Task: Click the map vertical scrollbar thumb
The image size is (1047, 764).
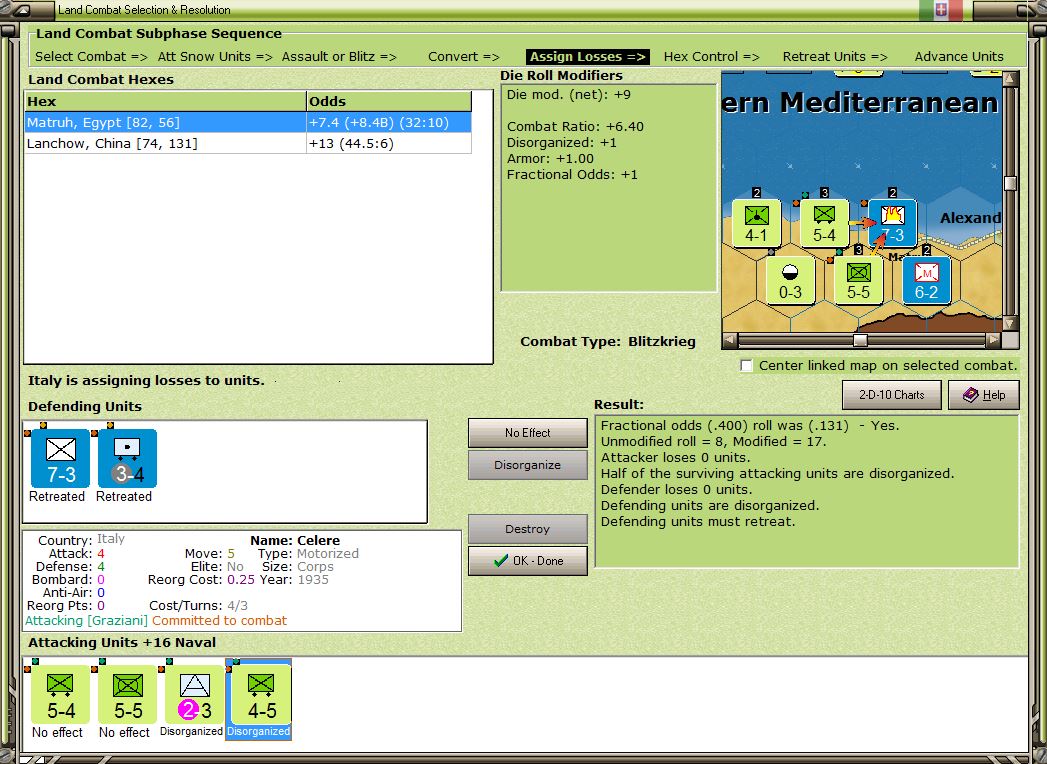Action: coord(1010,183)
